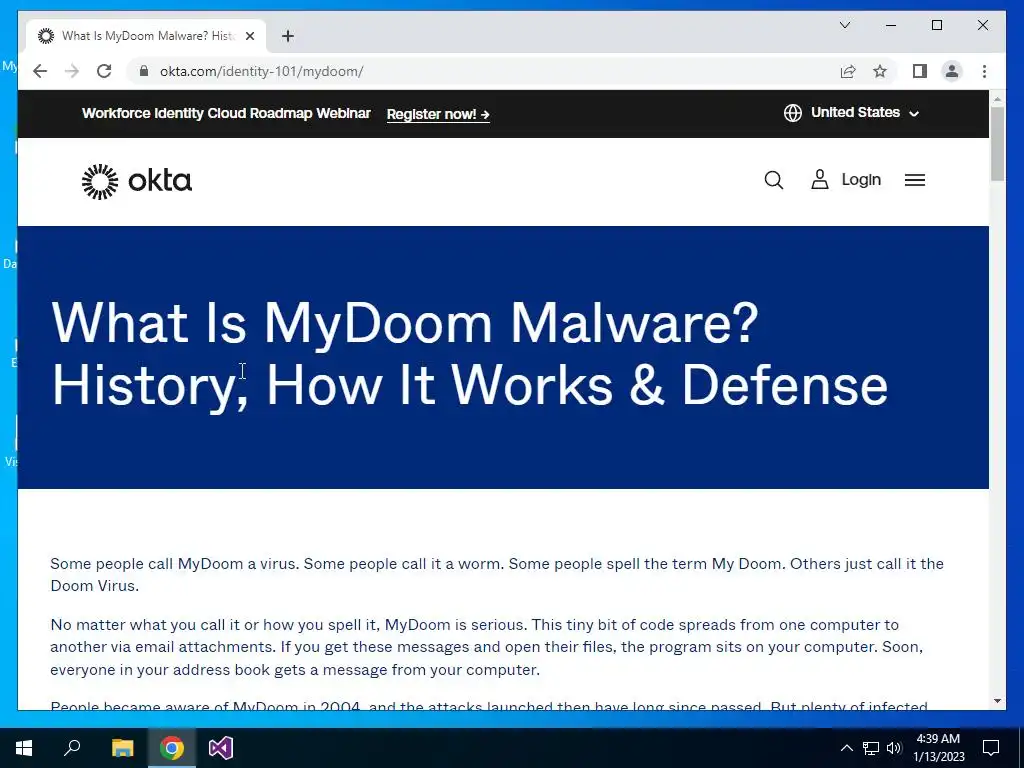
Task: Open the Chrome profile avatar
Action: pos(952,71)
